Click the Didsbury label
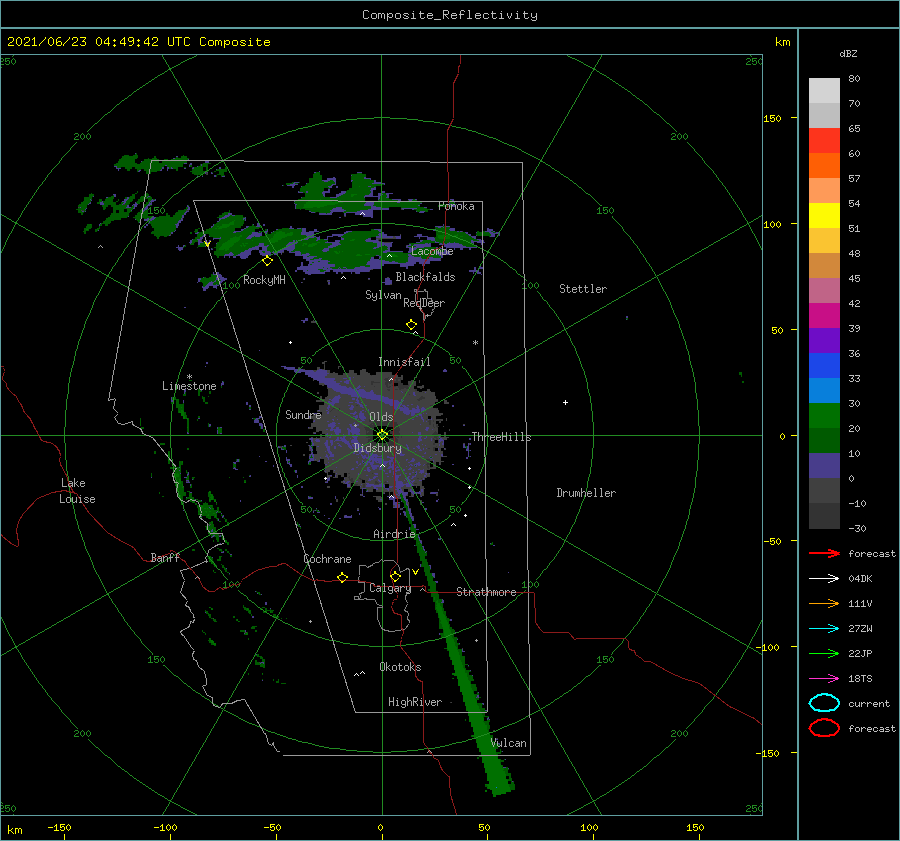Viewport: 900px width, 841px height. click(x=377, y=448)
